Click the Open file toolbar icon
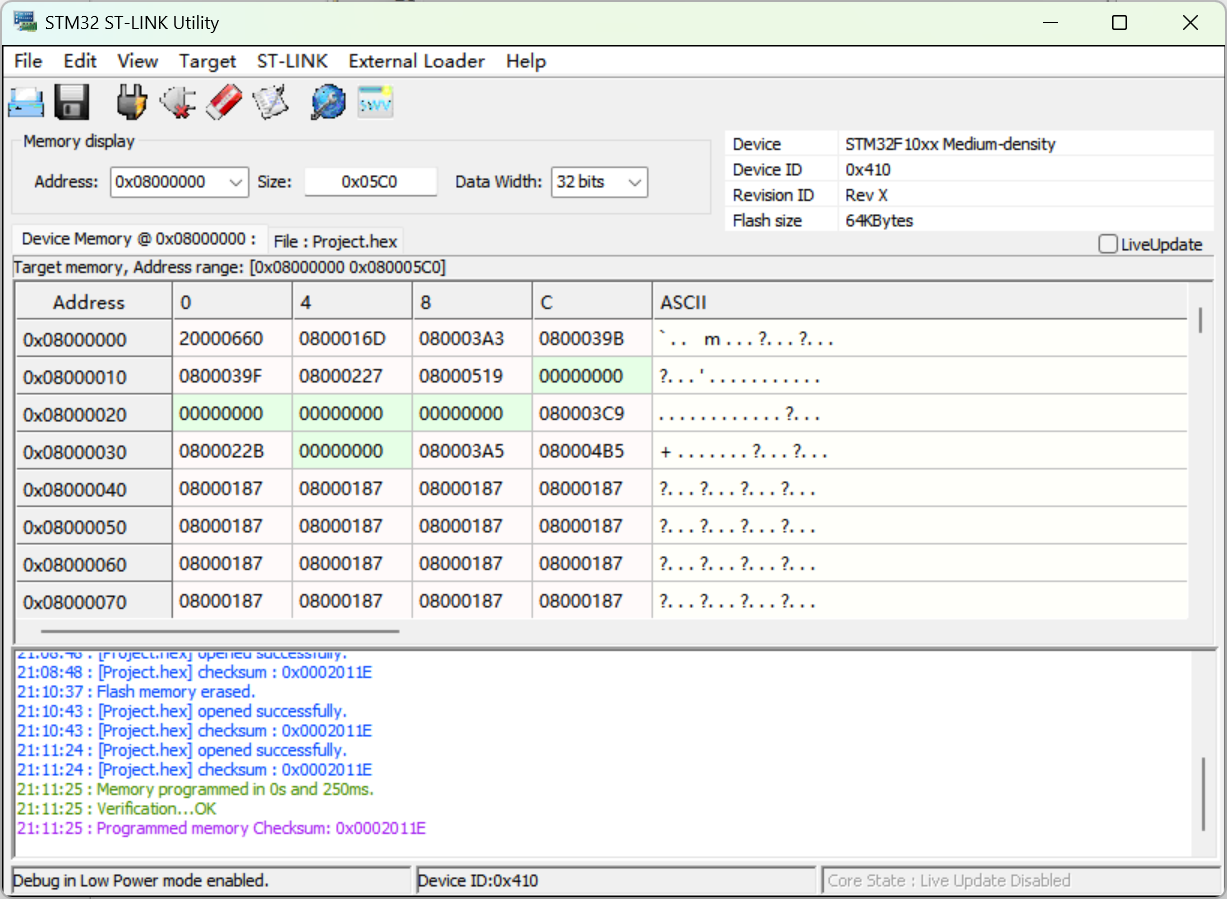Screen dimensions: 1227x899 pyautogui.click(x=27, y=102)
